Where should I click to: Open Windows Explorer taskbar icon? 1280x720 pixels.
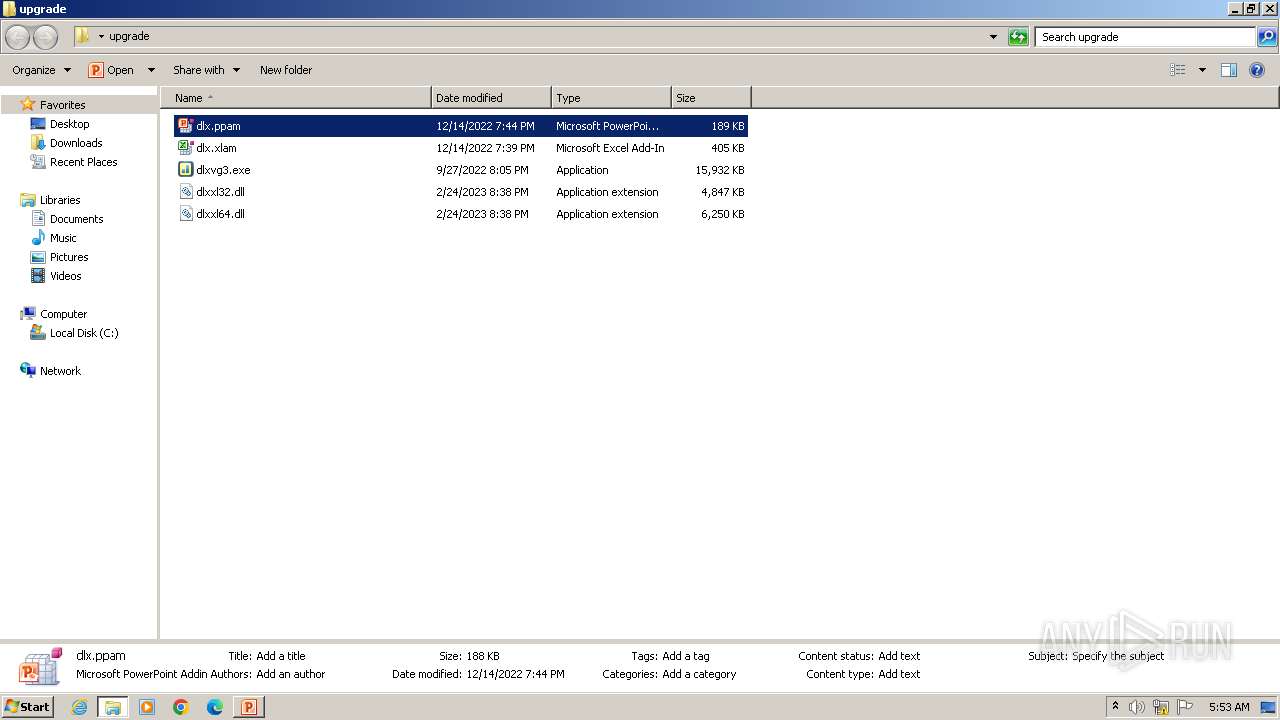(x=113, y=707)
